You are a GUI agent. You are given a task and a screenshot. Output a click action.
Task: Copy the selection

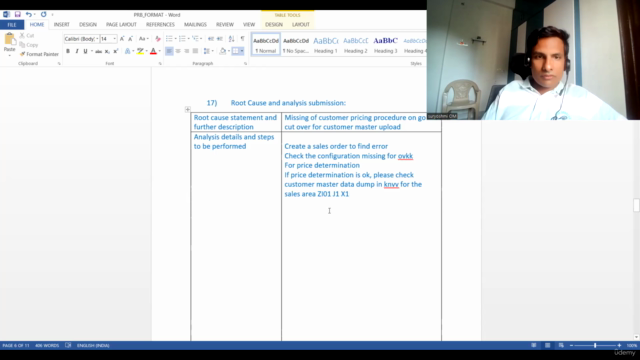point(29,45)
